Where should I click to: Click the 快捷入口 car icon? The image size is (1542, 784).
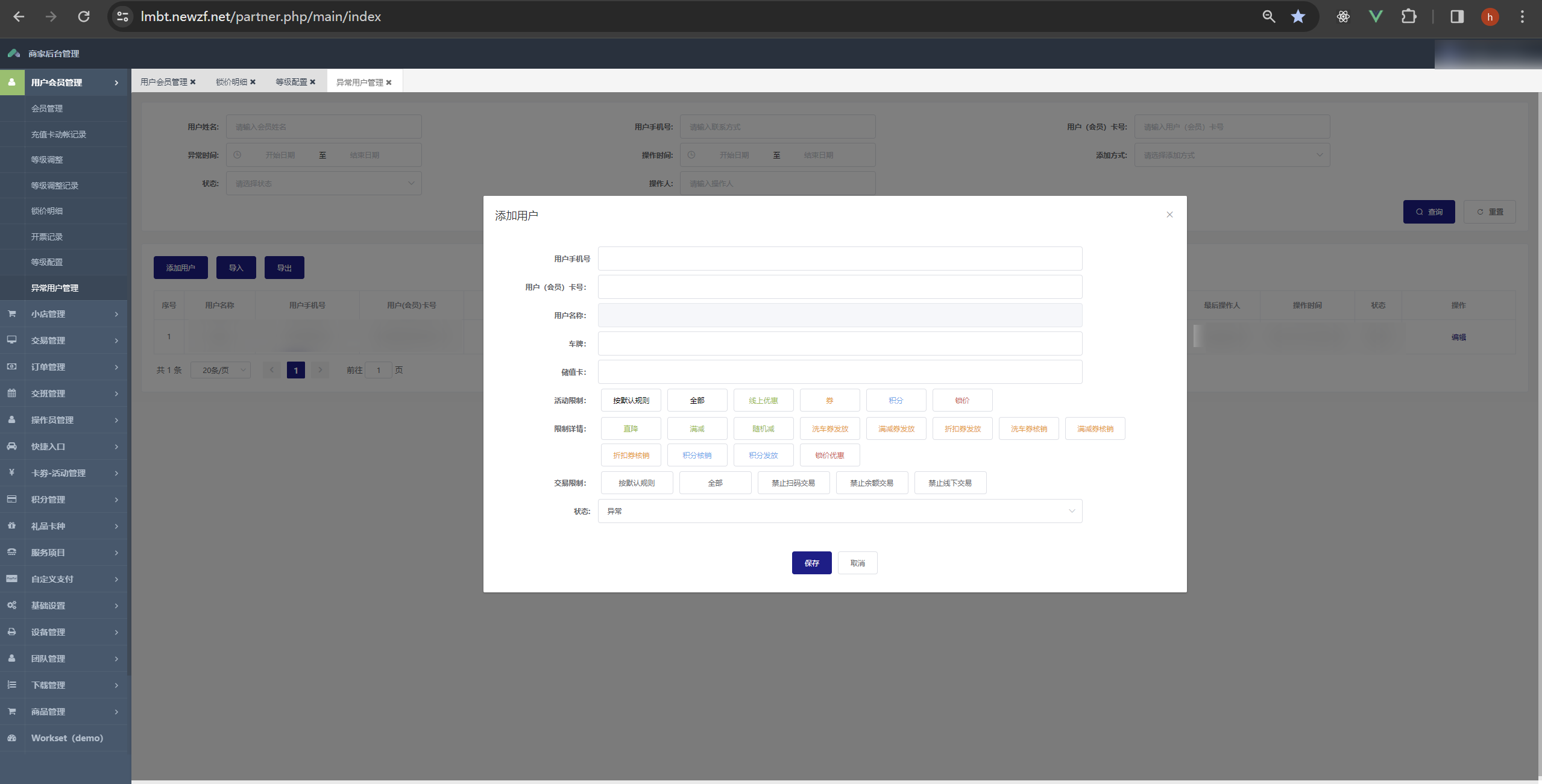click(x=12, y=446)
